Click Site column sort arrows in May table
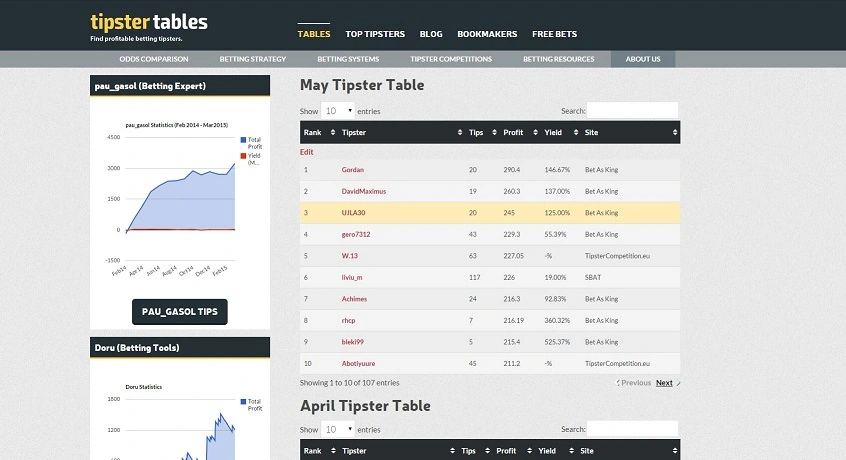This screenshot has height=460, width=846. 675,132
